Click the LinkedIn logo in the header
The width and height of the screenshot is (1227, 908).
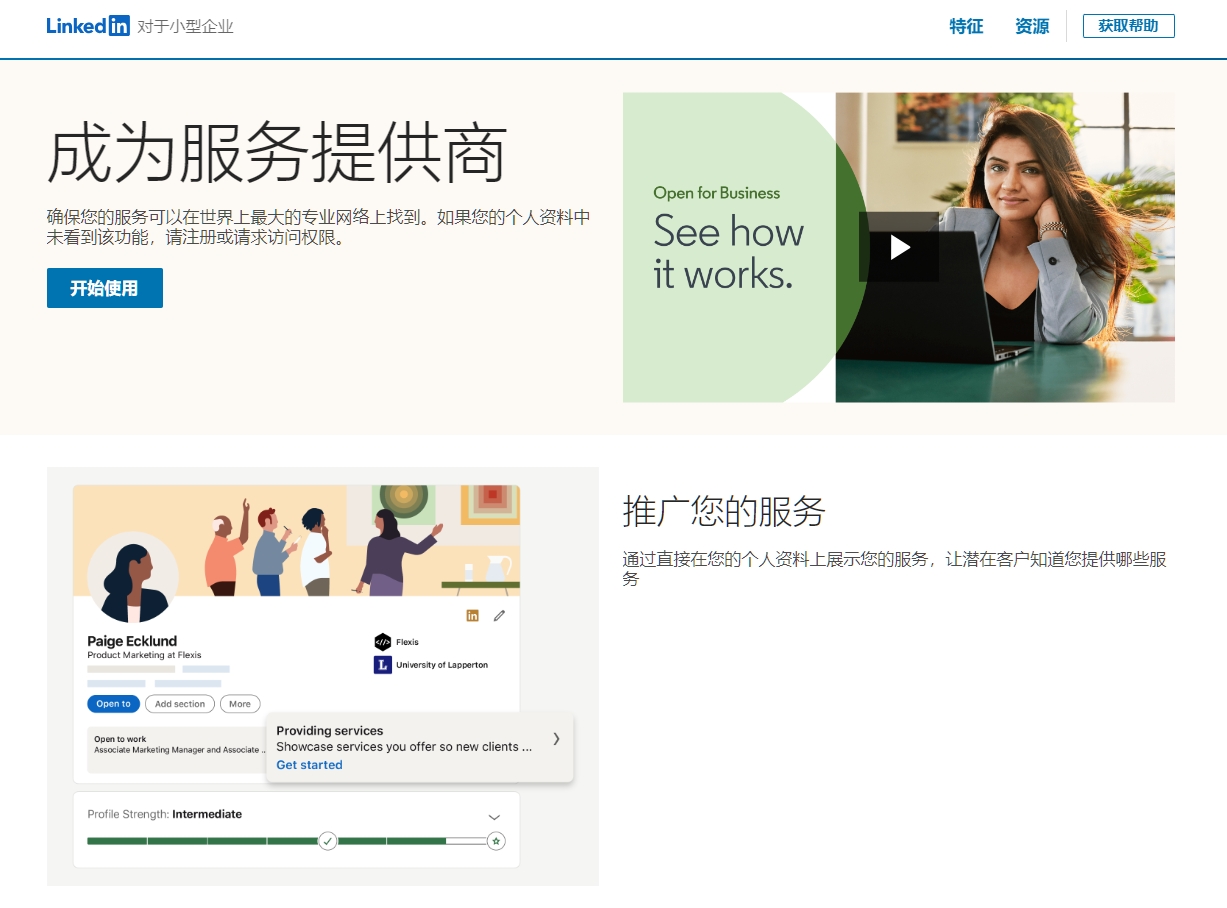88,26
